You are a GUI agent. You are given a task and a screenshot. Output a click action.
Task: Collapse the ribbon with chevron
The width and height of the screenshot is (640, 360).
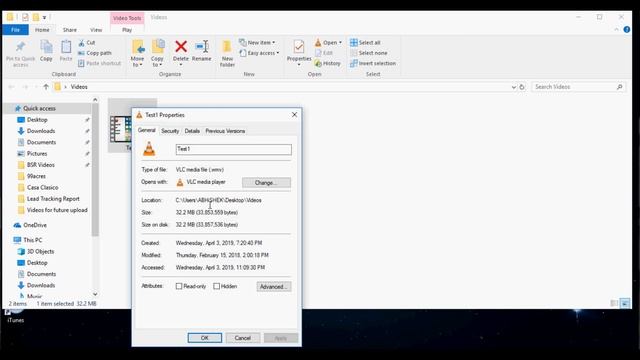point(616,29)
